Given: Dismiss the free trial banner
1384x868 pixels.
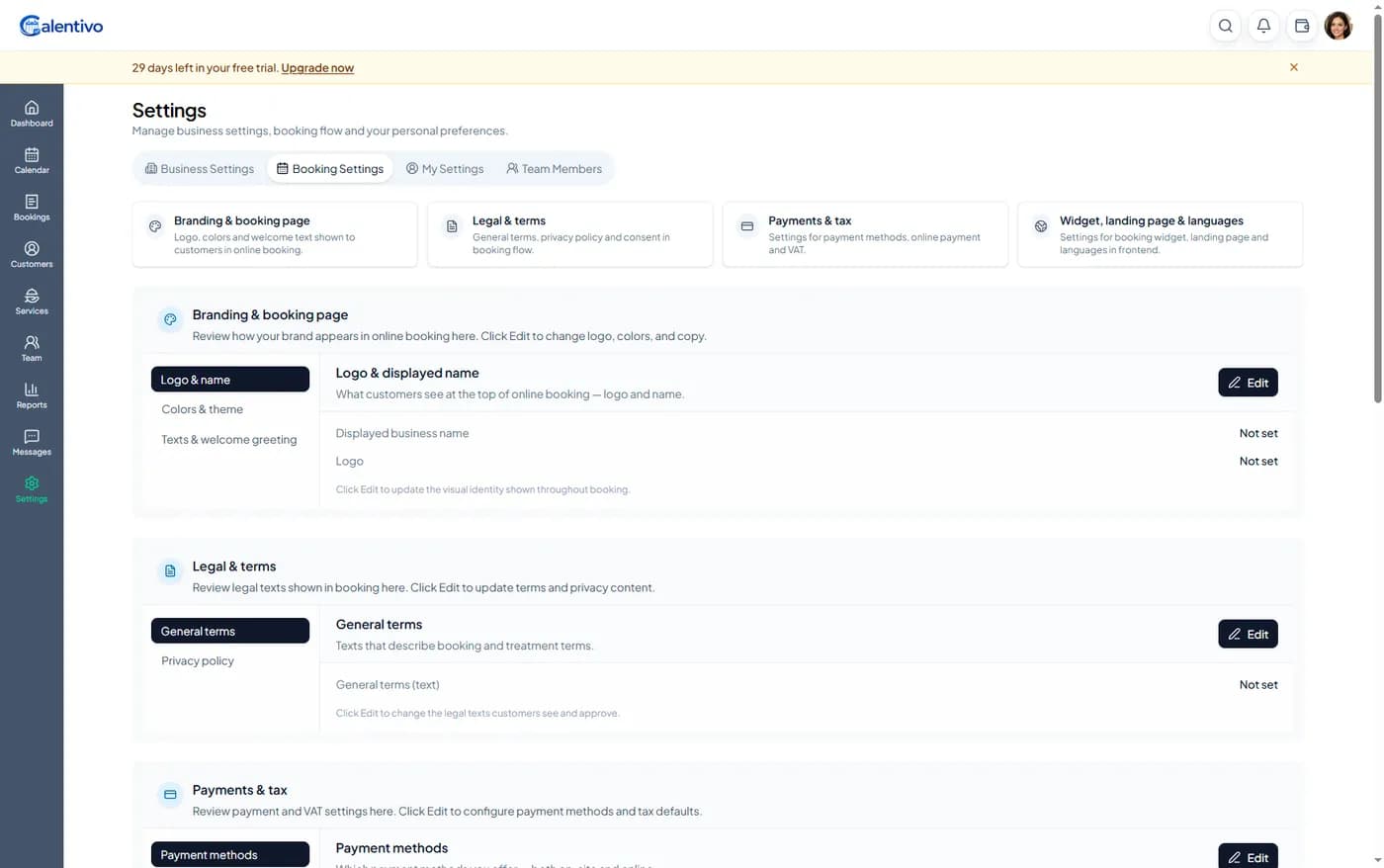Looking at the screenshot, I should pyautogui.click(x=1293, y=67).
